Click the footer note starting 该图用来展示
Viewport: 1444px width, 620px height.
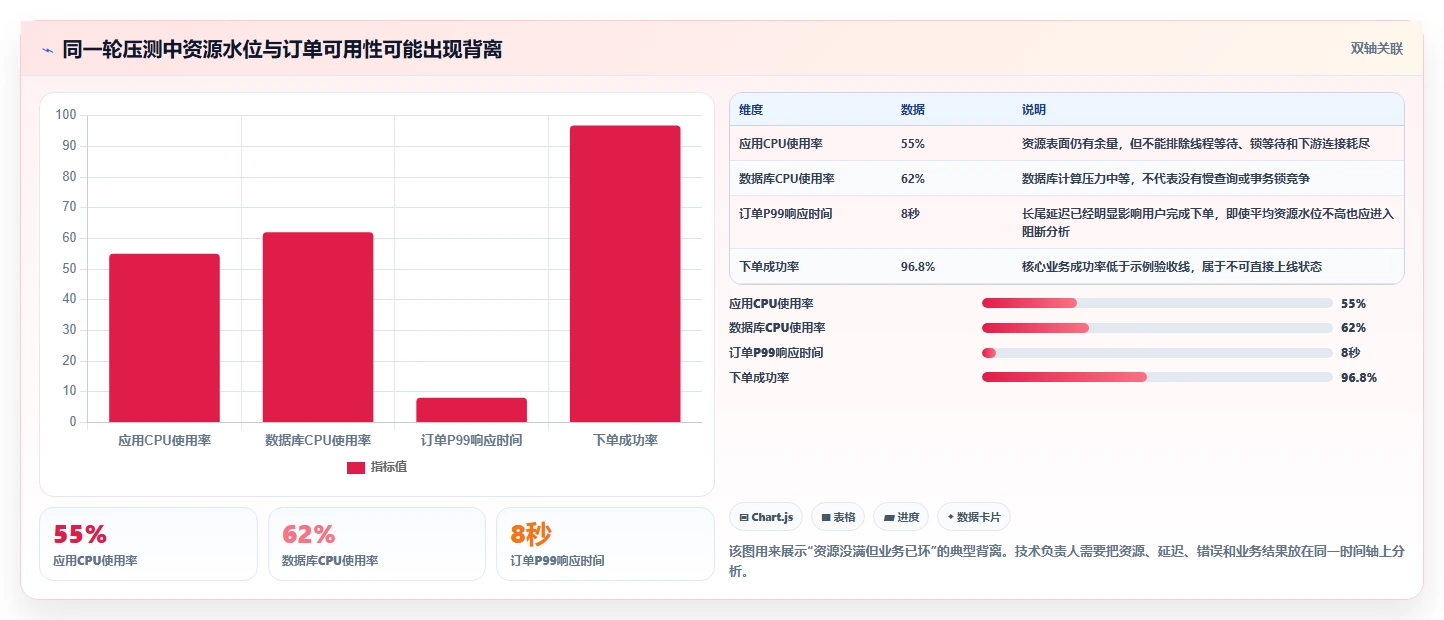(1067, 561)
